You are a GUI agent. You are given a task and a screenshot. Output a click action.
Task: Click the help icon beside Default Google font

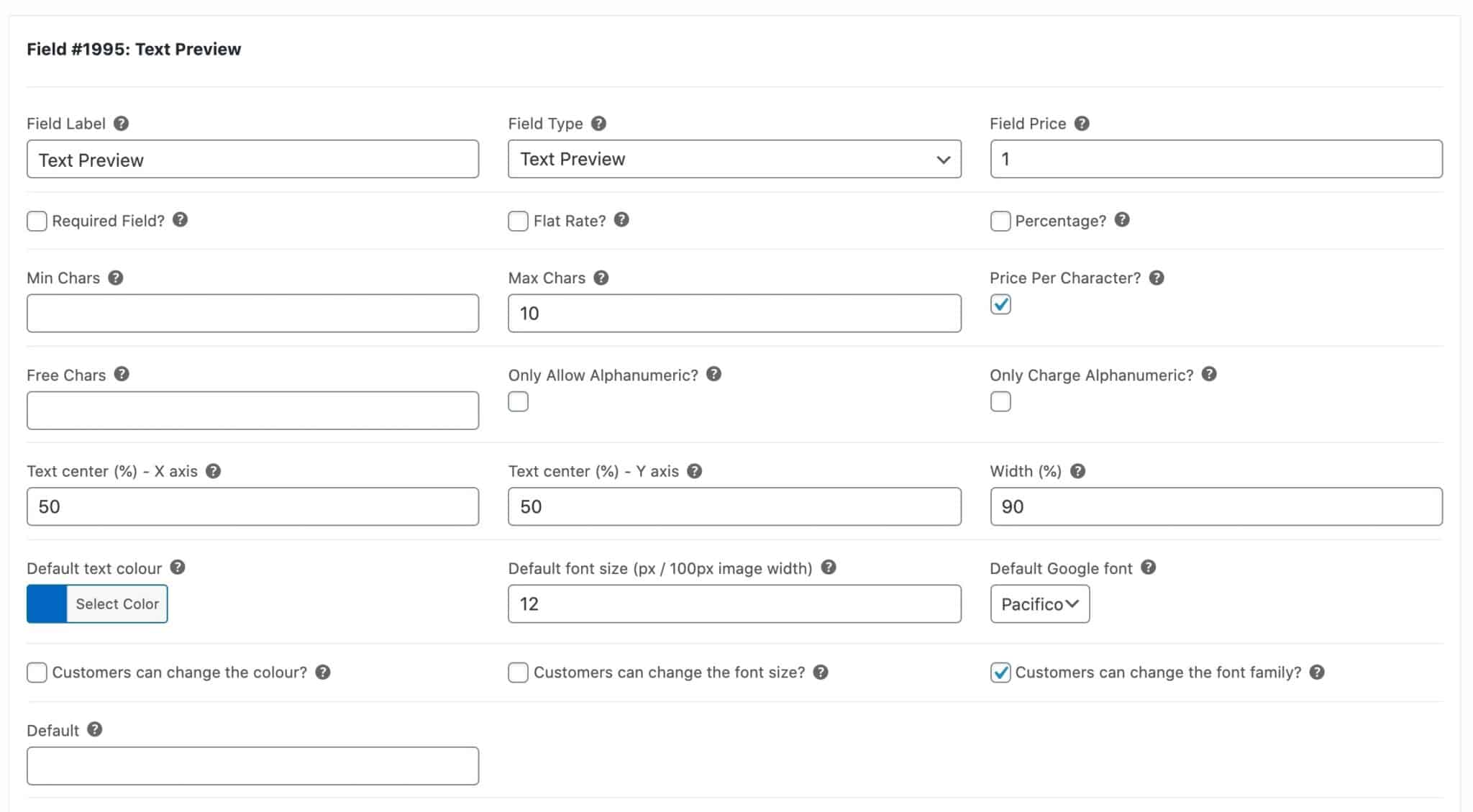coord(1149,567)
